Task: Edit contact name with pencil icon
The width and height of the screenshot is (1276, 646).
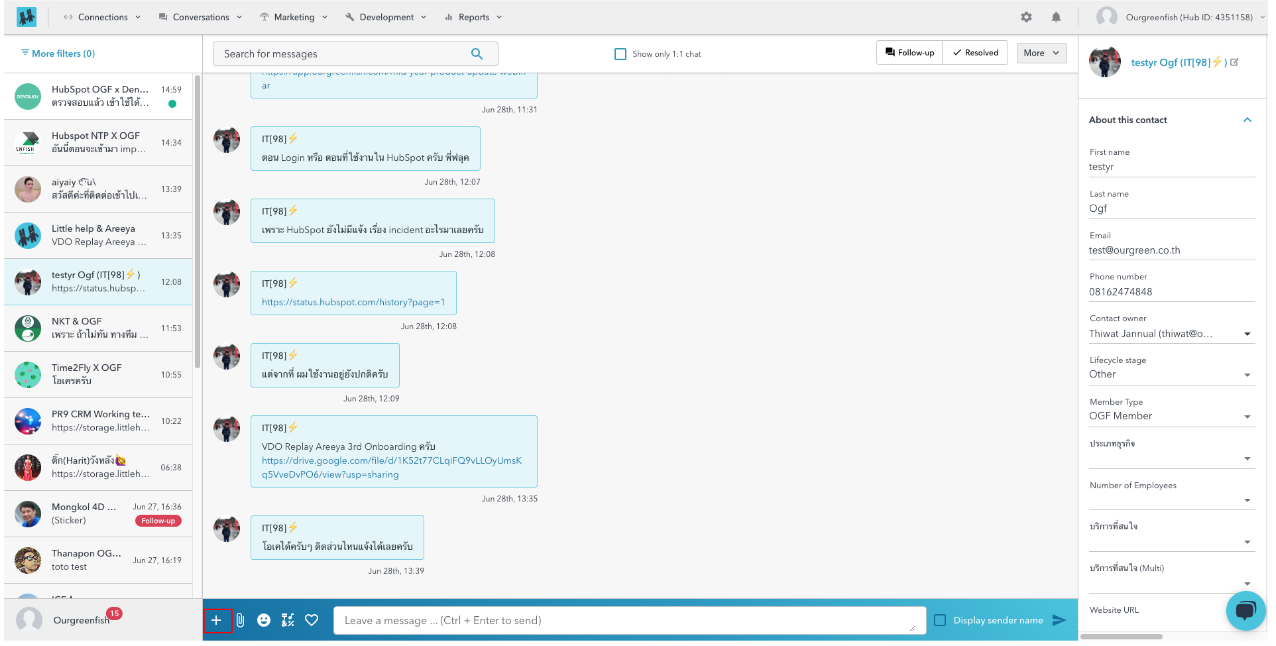Action: click(1234, 62)
